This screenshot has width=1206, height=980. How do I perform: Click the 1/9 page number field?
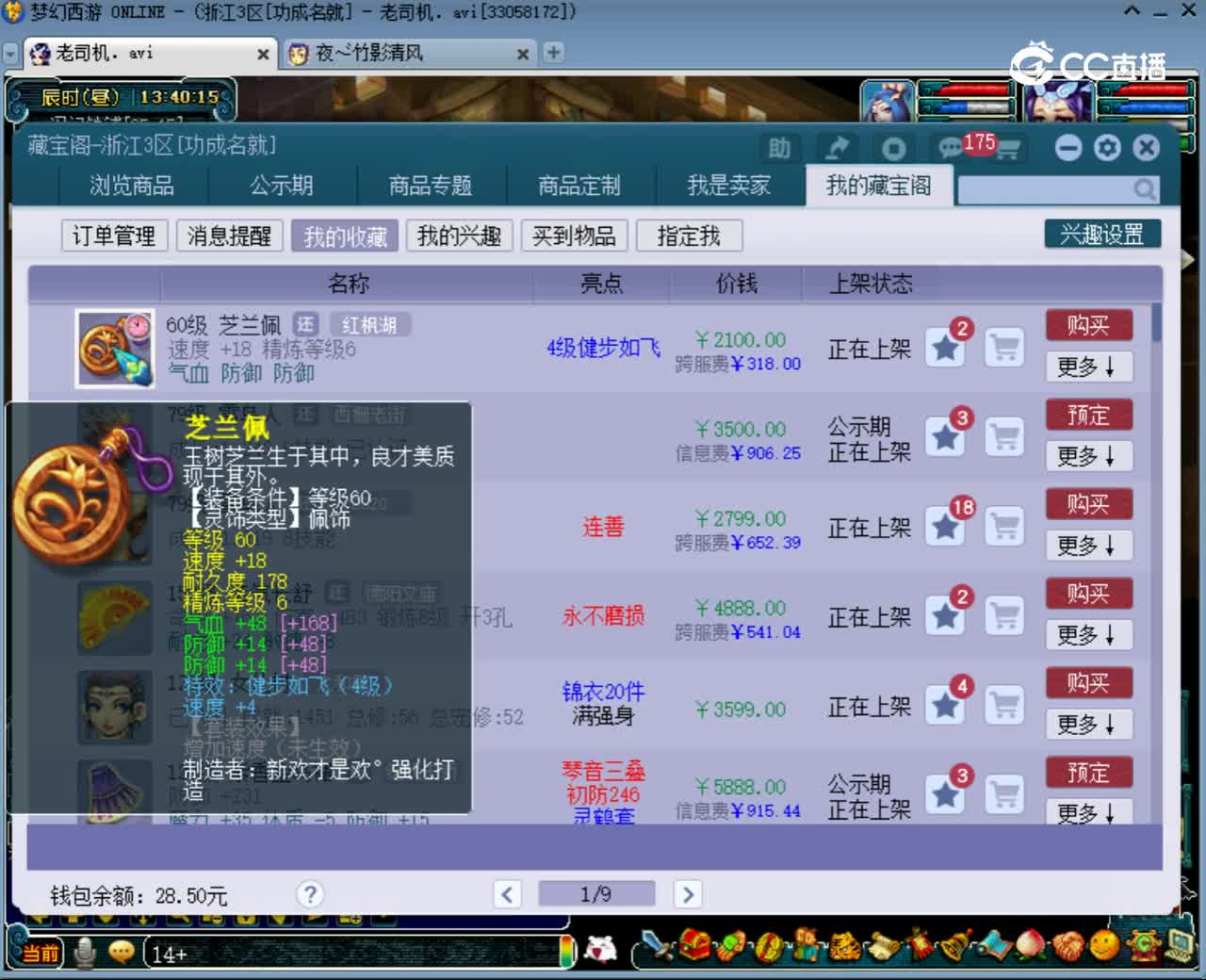coord(596,894)
